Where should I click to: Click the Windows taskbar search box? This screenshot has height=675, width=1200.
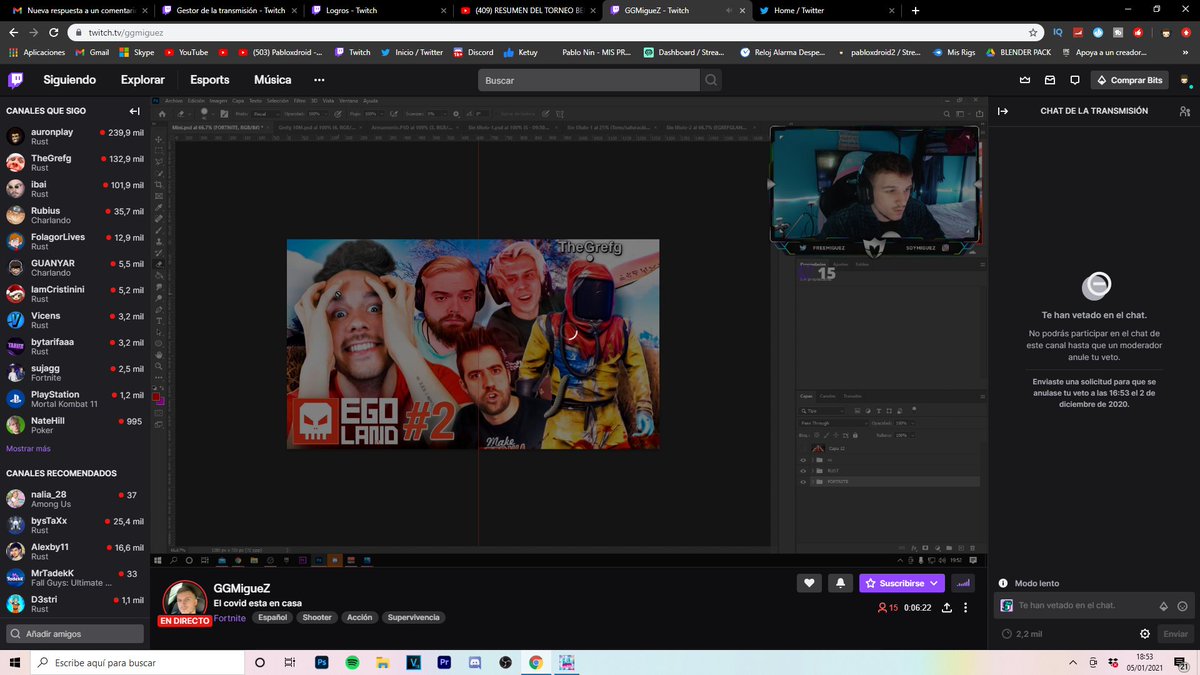coord(137,662)
